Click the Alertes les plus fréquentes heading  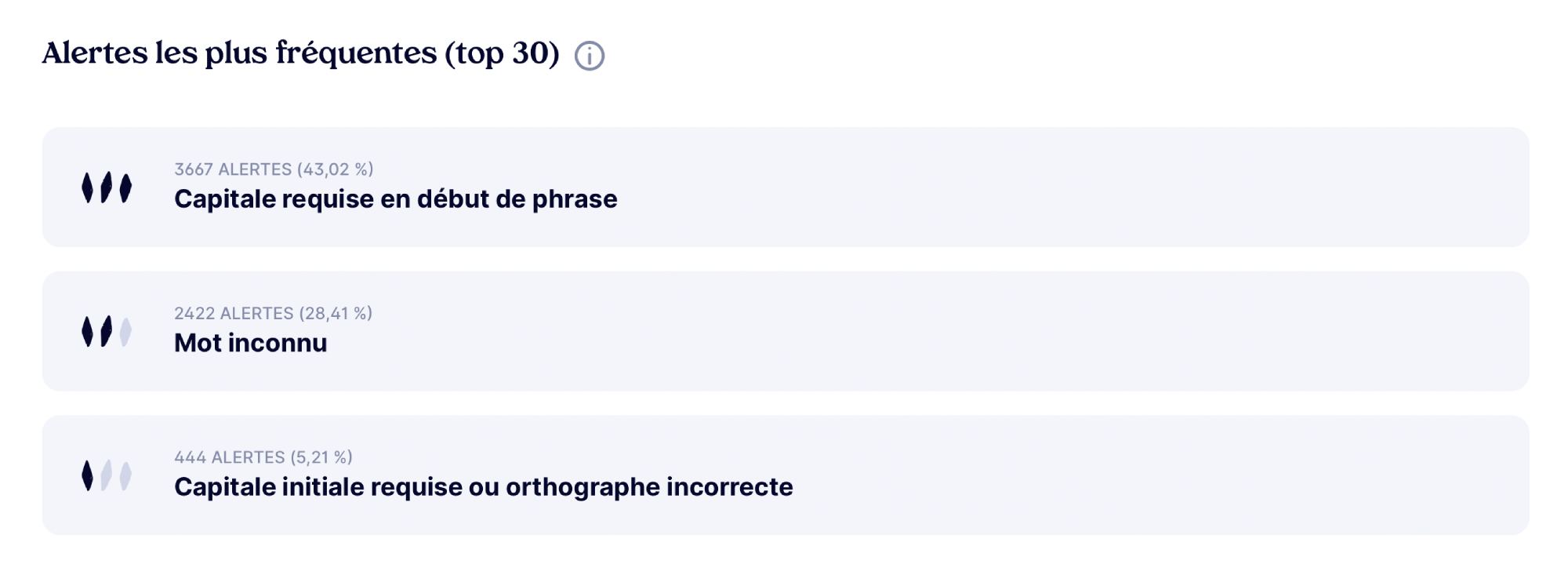click(235, 53)
